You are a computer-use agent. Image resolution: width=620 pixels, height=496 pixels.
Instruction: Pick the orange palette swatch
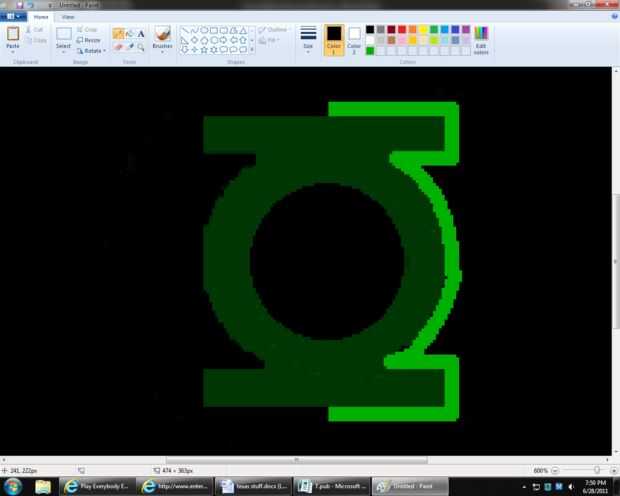pos(412,29)
